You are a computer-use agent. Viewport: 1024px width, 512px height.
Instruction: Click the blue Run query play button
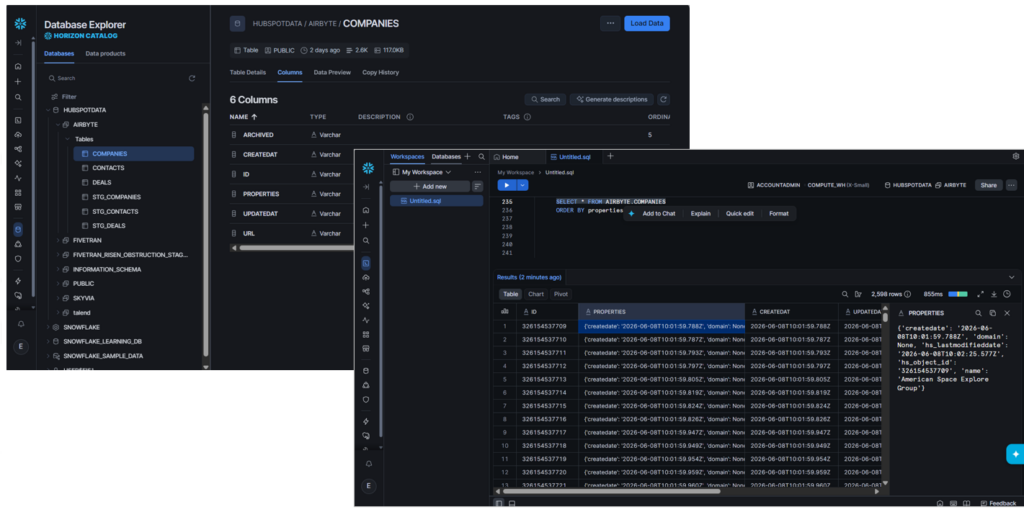(507, 185)
